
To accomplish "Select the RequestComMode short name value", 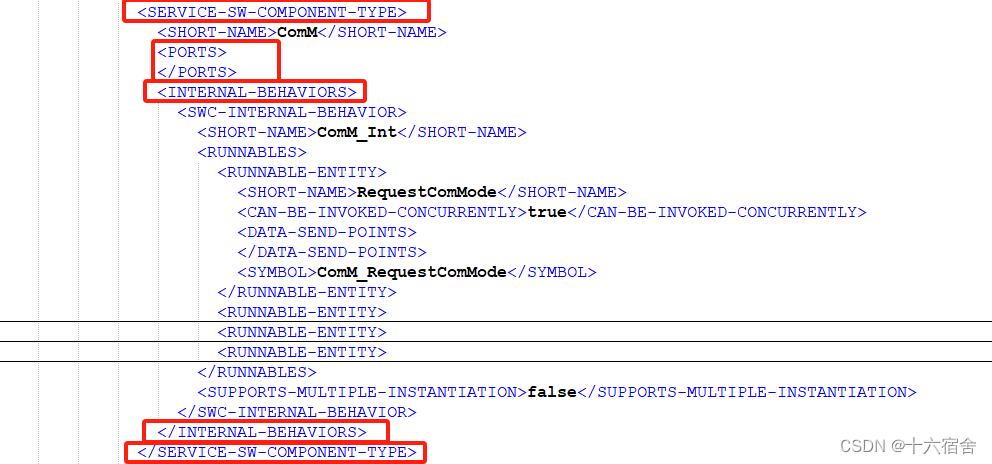I will 427,192.
